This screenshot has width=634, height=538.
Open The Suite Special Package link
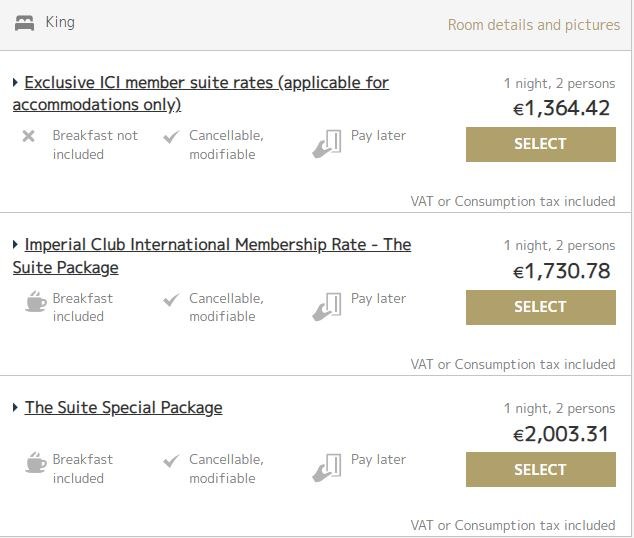[x=123, y=407]
